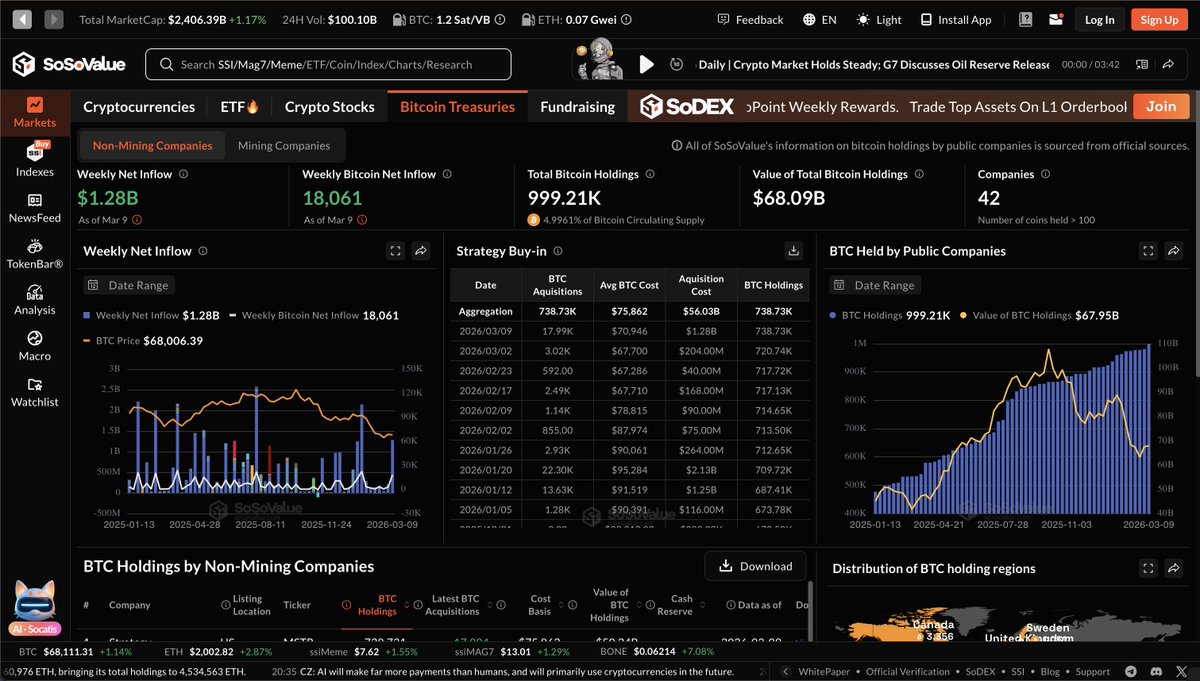
Task: Rewind the audio briefing 10 seconds
Action: [677, 64]
